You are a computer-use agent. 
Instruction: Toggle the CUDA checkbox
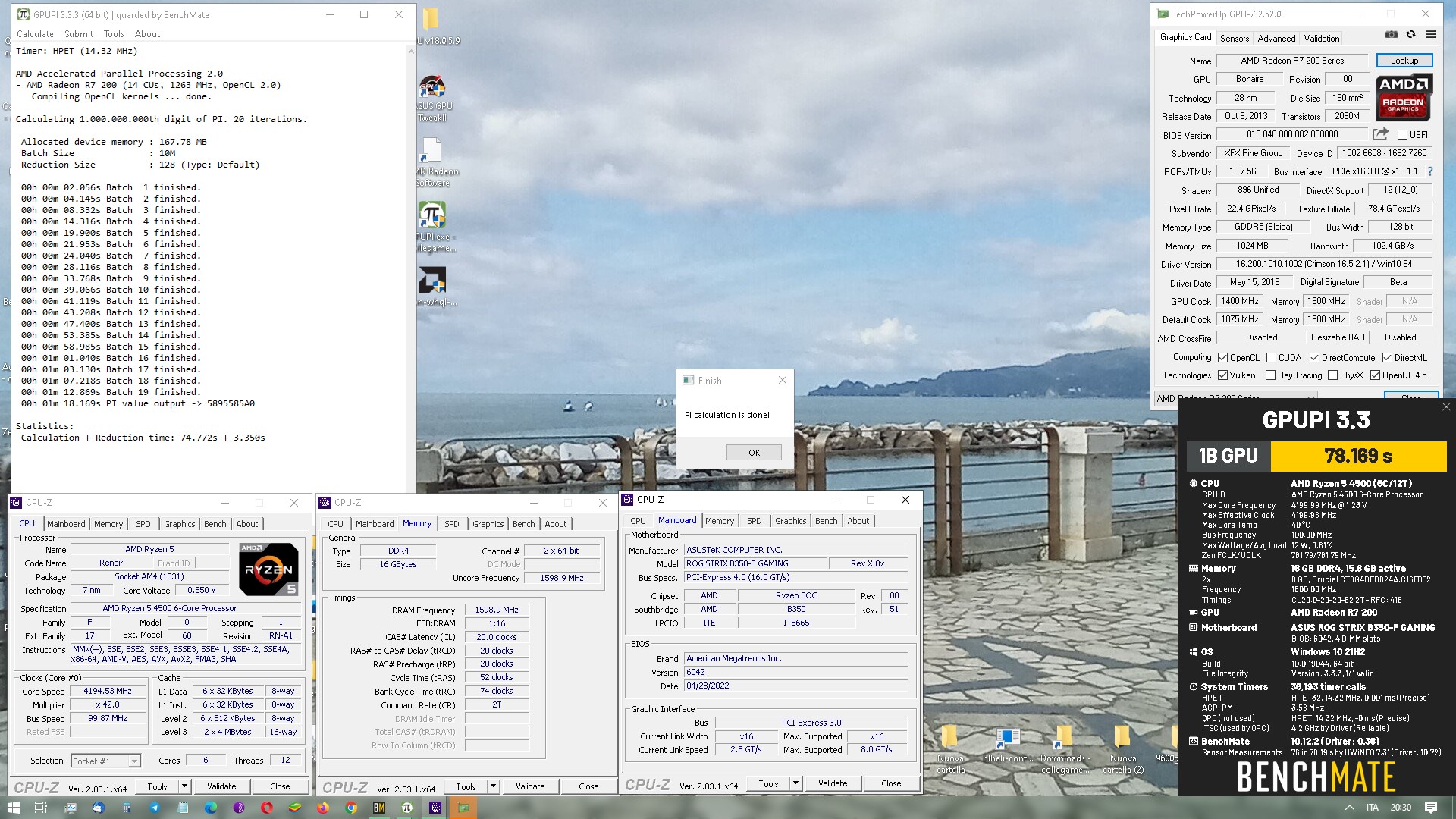[x=1271, y=358]
